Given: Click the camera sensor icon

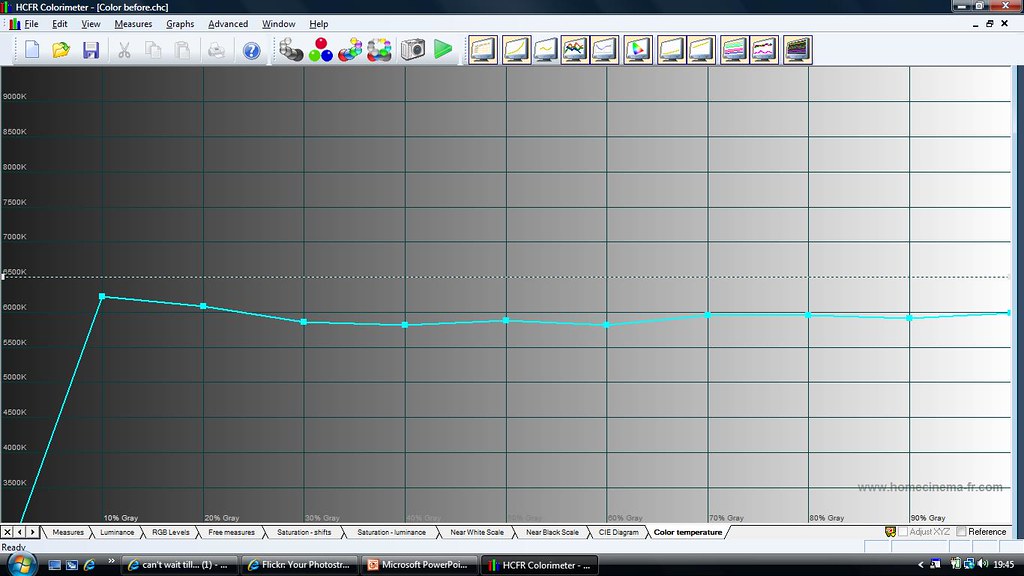Looking at the screenshot, I should [x=412, y=49].
